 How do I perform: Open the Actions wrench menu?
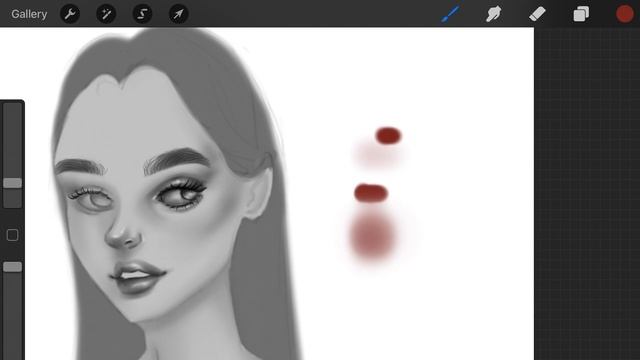[x=70, y=14]
